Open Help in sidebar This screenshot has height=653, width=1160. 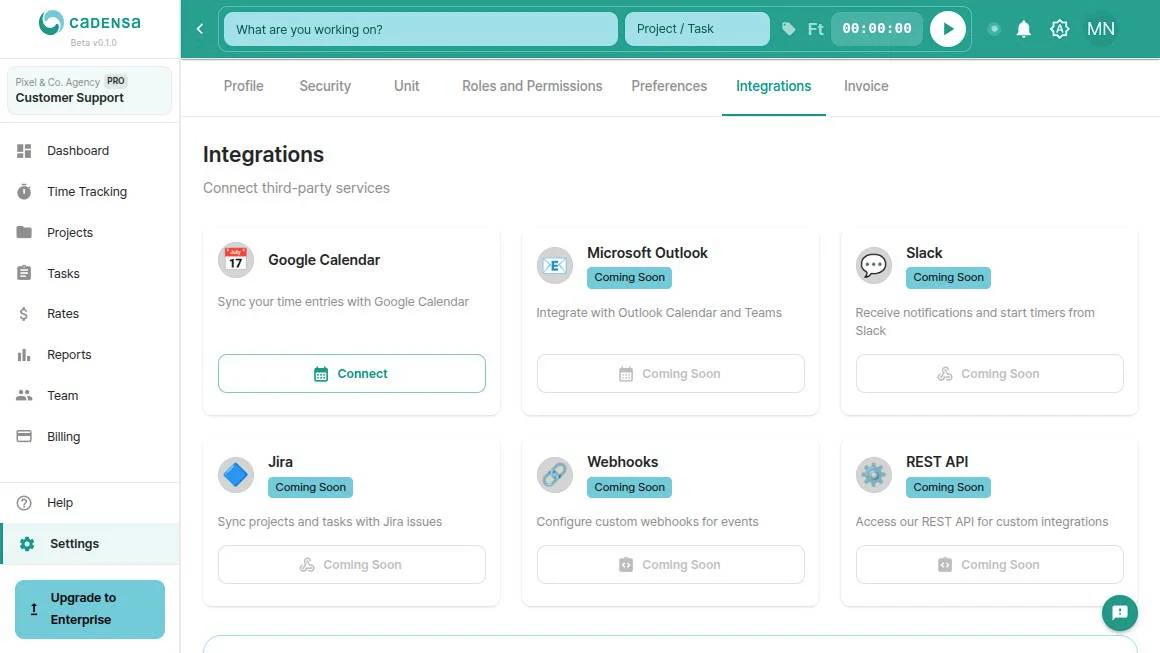click(x=90, y=503)
